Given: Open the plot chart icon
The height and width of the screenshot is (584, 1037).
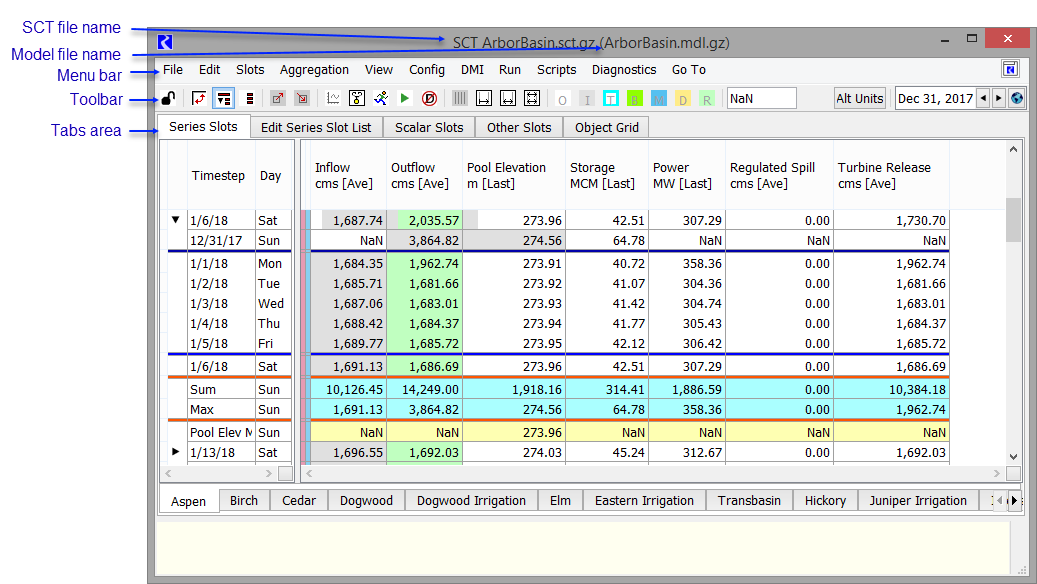Looking at the screenshot, I should tap(333, 98).
